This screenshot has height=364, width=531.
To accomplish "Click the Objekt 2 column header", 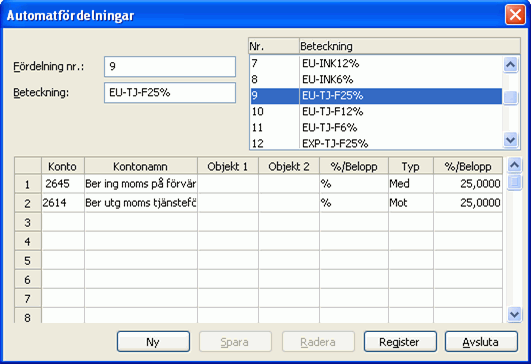I will [289, 166].
